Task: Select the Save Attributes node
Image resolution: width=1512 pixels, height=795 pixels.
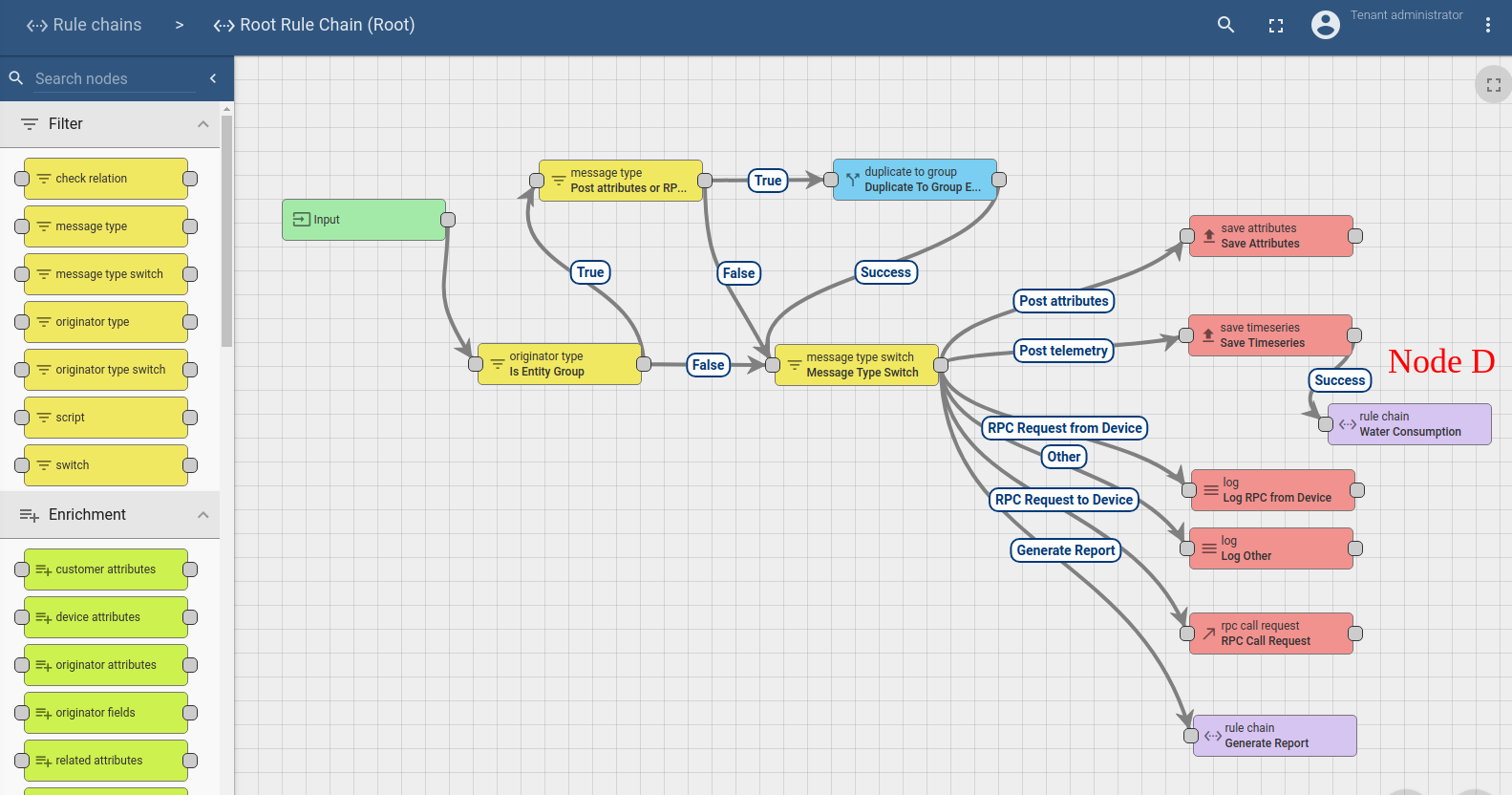Action: (x=1271, y=236)
